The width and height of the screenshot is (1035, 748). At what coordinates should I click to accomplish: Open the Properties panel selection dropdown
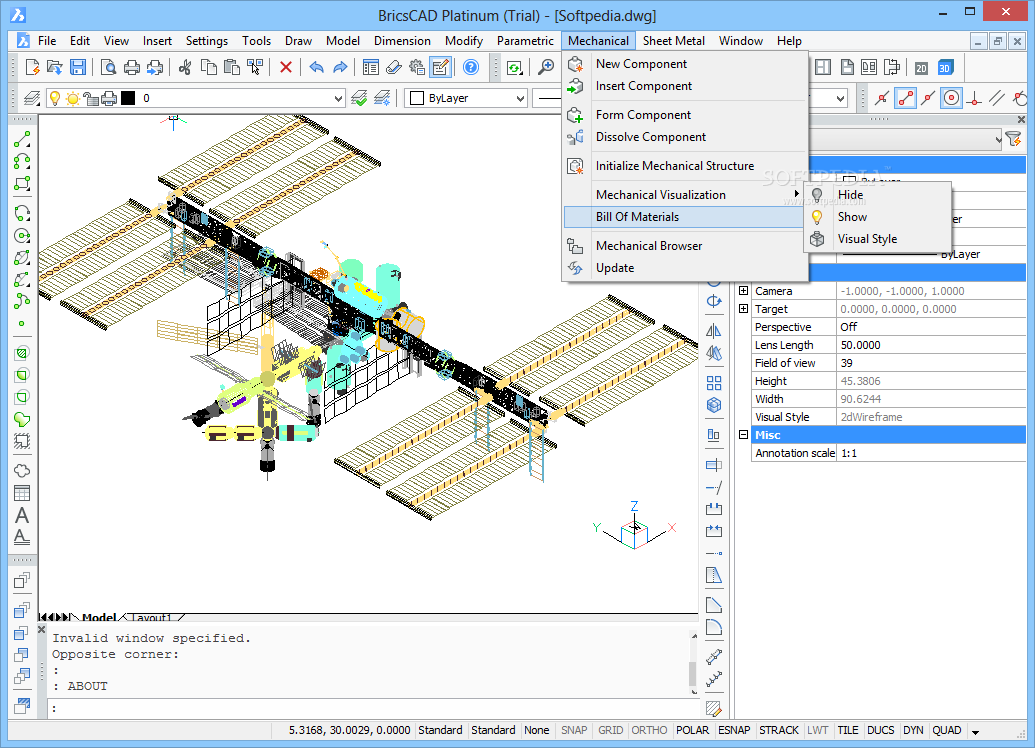click(998, 139)
